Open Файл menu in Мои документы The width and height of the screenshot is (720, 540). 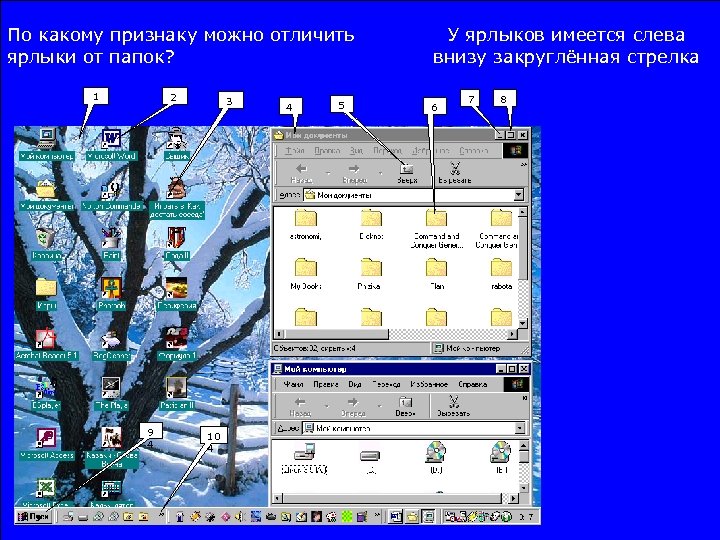(x=294, y=151)
